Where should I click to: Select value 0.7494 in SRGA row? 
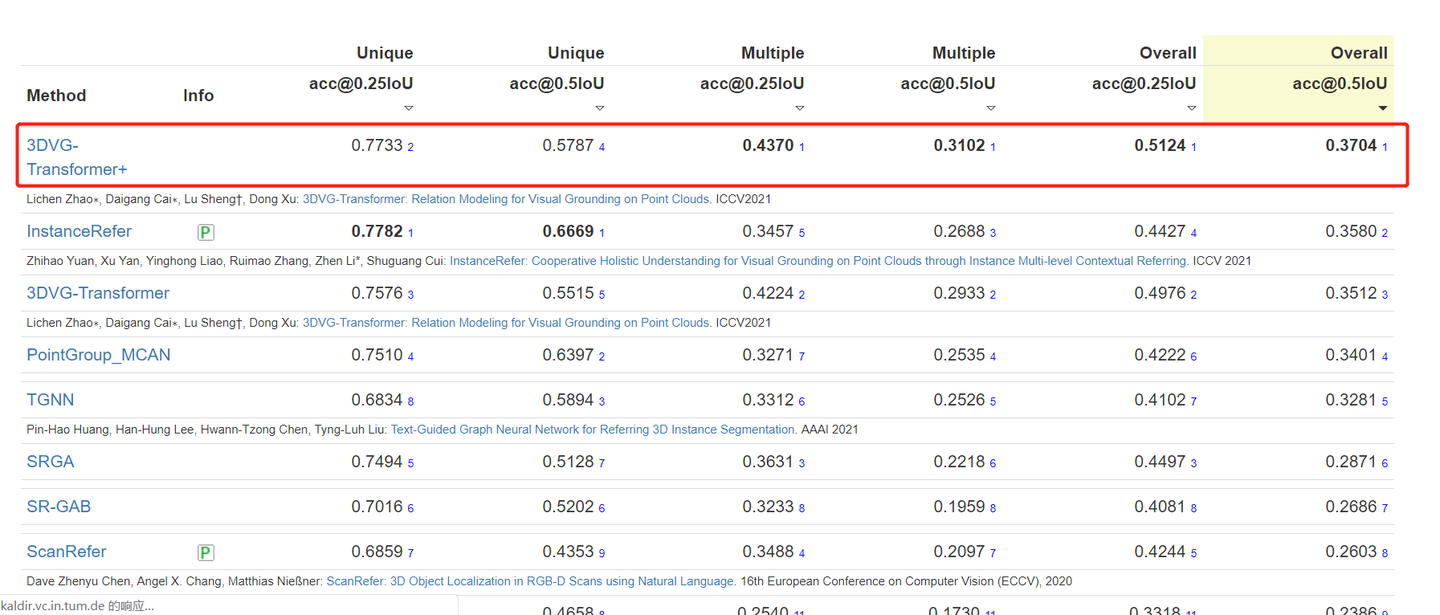click(377, 461)
